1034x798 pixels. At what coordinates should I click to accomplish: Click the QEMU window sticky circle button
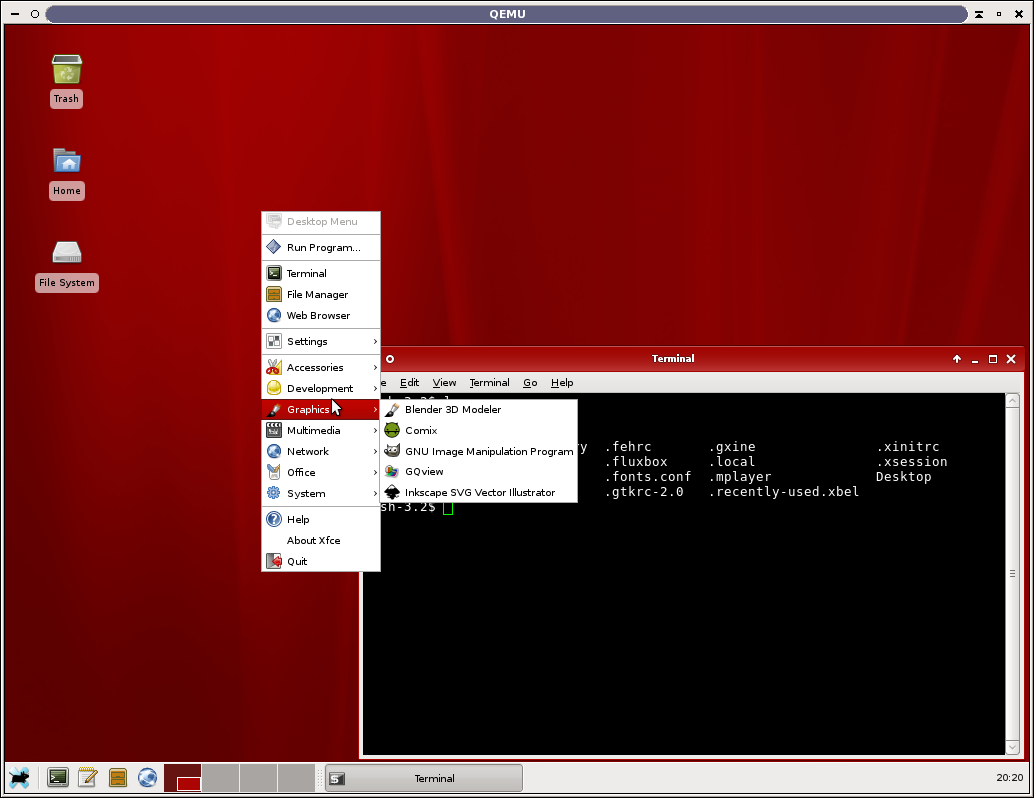35,14
